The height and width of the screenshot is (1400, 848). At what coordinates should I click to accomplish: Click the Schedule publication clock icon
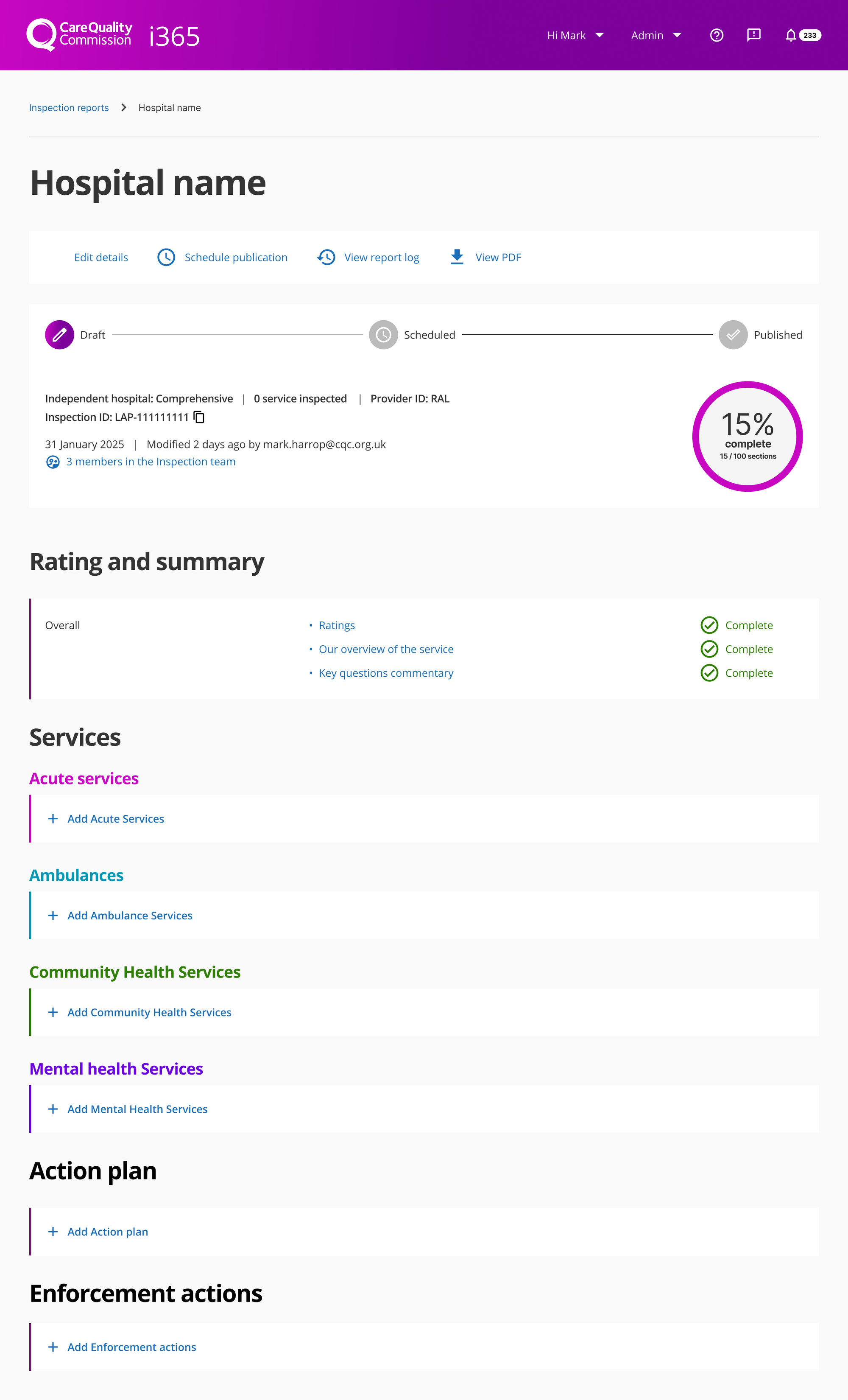(x=166, y=258)
